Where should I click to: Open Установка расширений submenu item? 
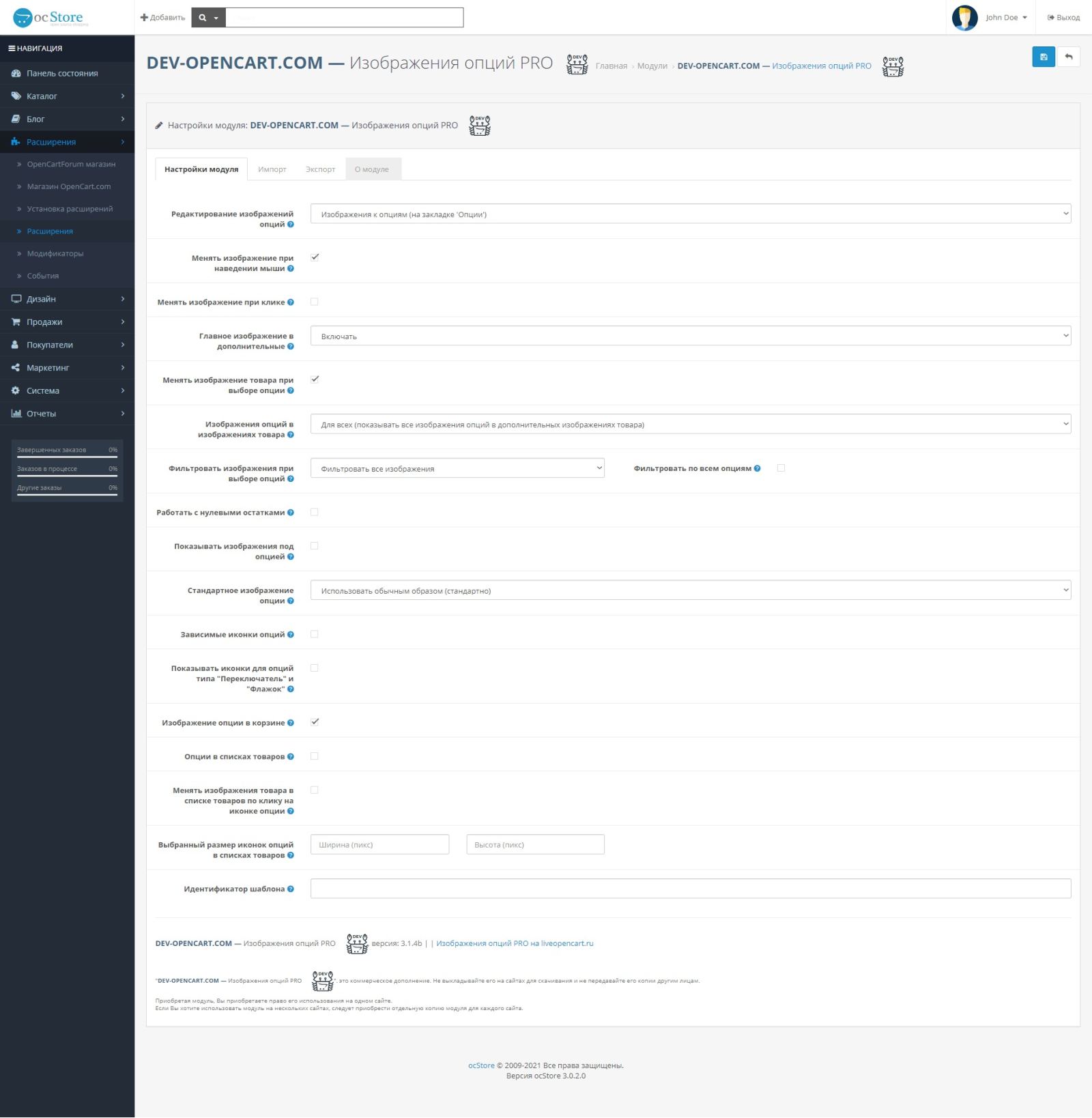click(x=70, y=209)
